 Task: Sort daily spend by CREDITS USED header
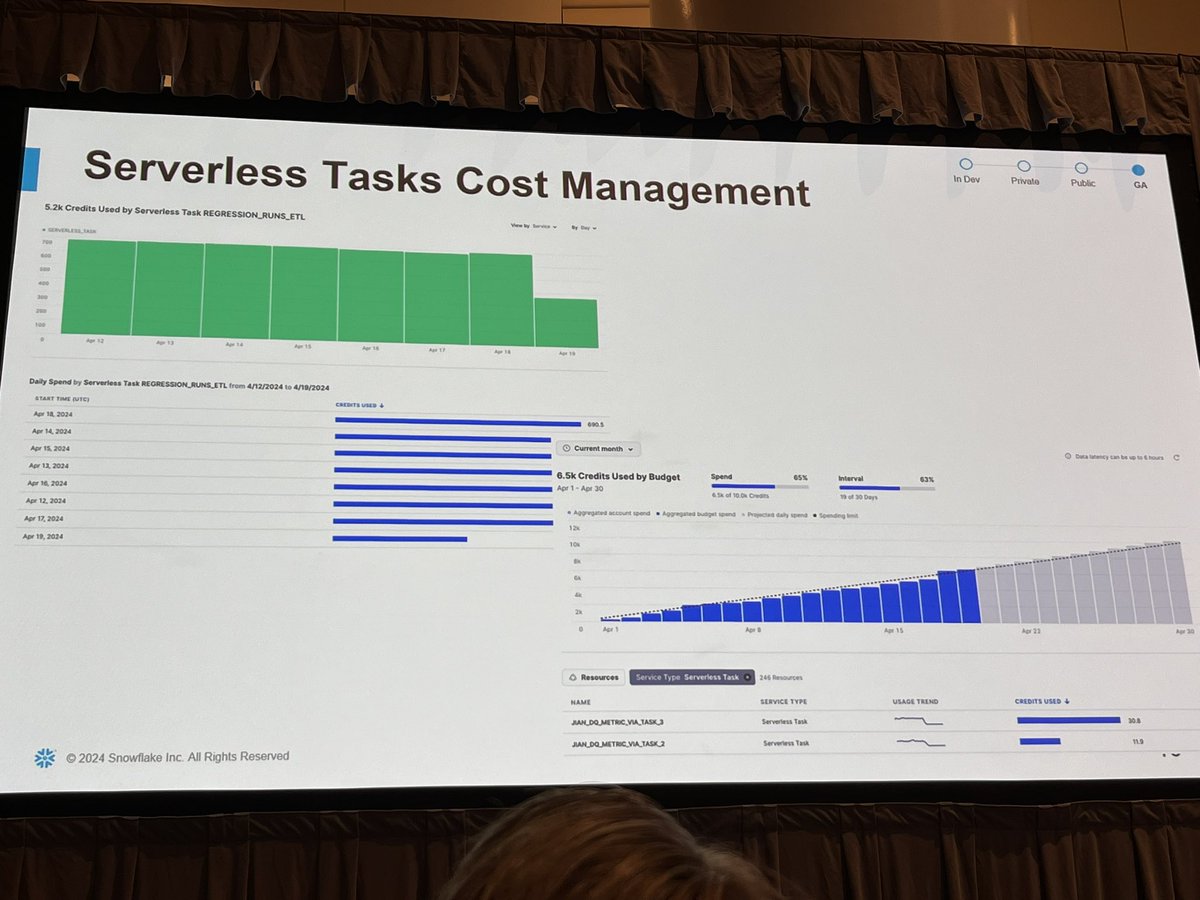point(359,405)
